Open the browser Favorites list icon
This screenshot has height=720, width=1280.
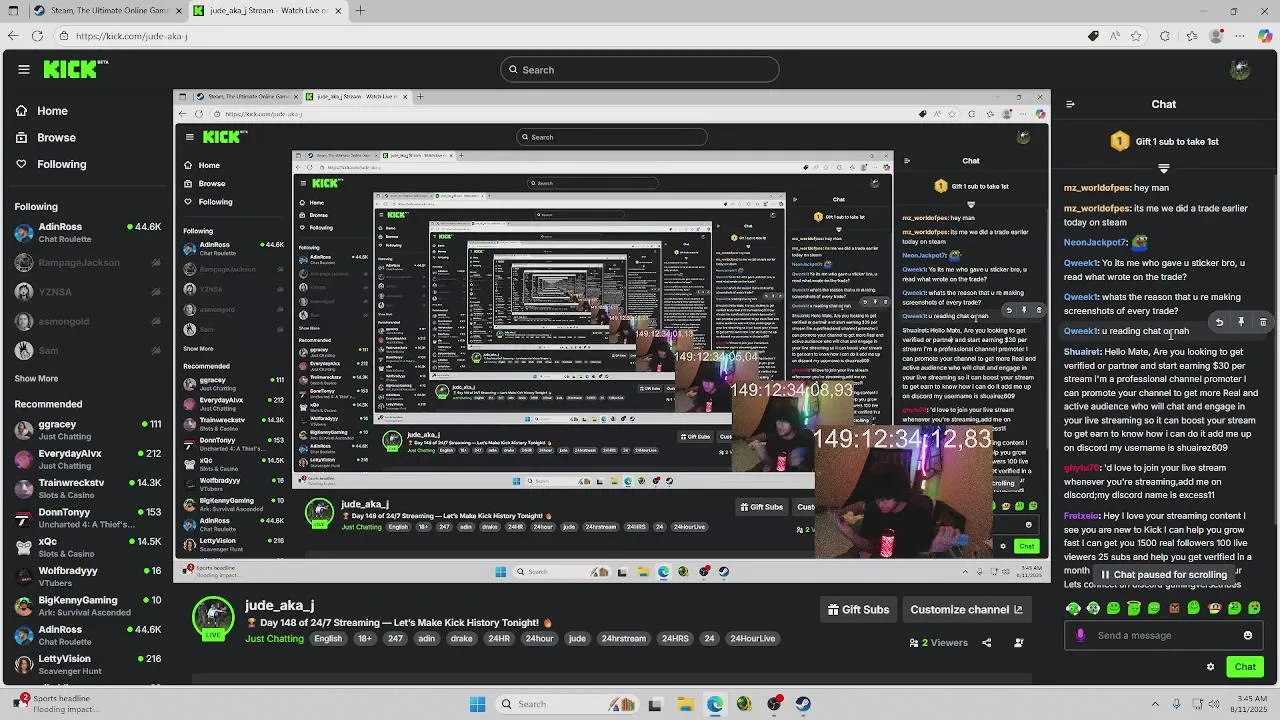click(x=1191, y=36)
